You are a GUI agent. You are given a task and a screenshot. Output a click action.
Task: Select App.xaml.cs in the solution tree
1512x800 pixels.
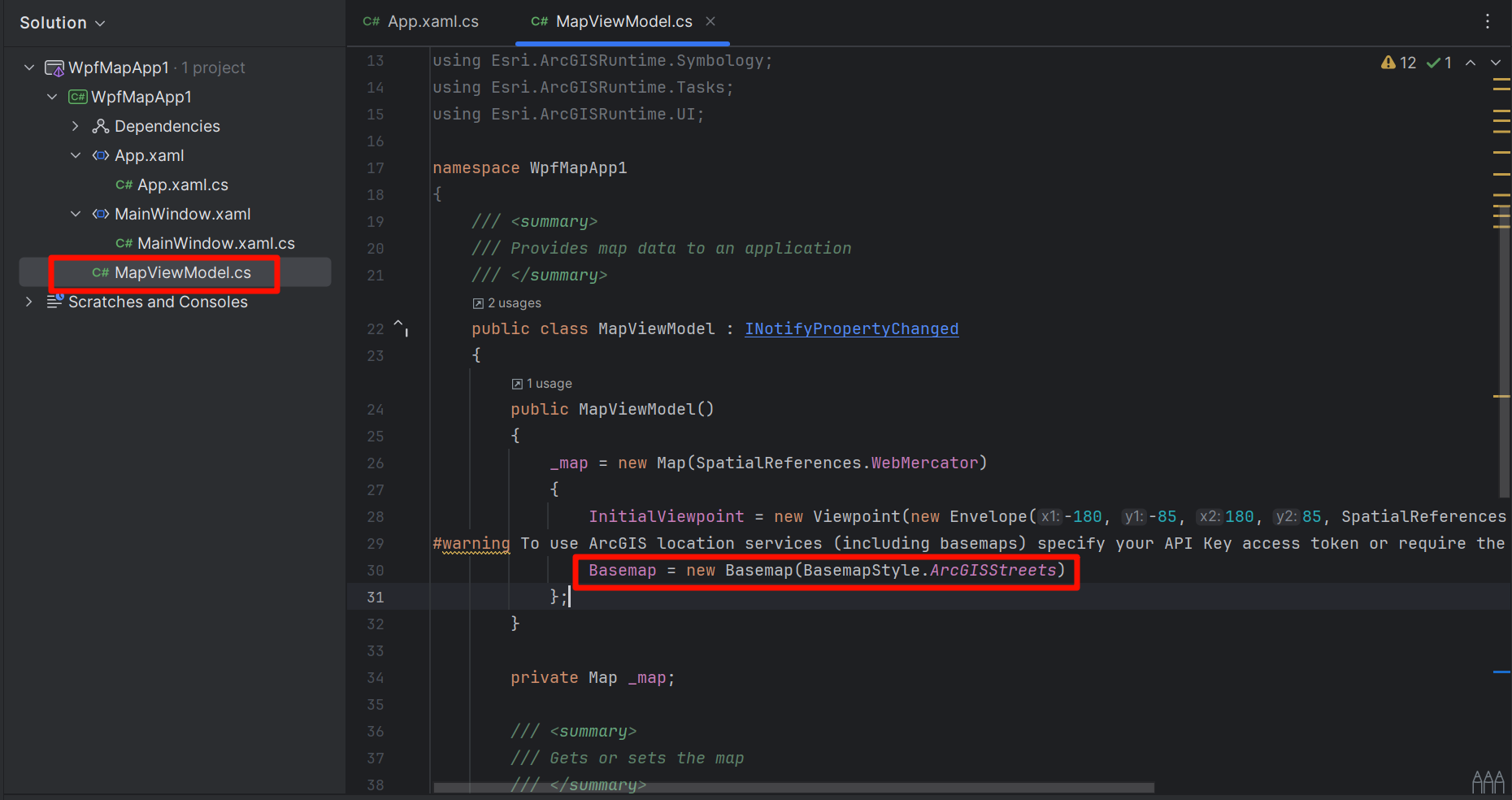pos(183,185)
